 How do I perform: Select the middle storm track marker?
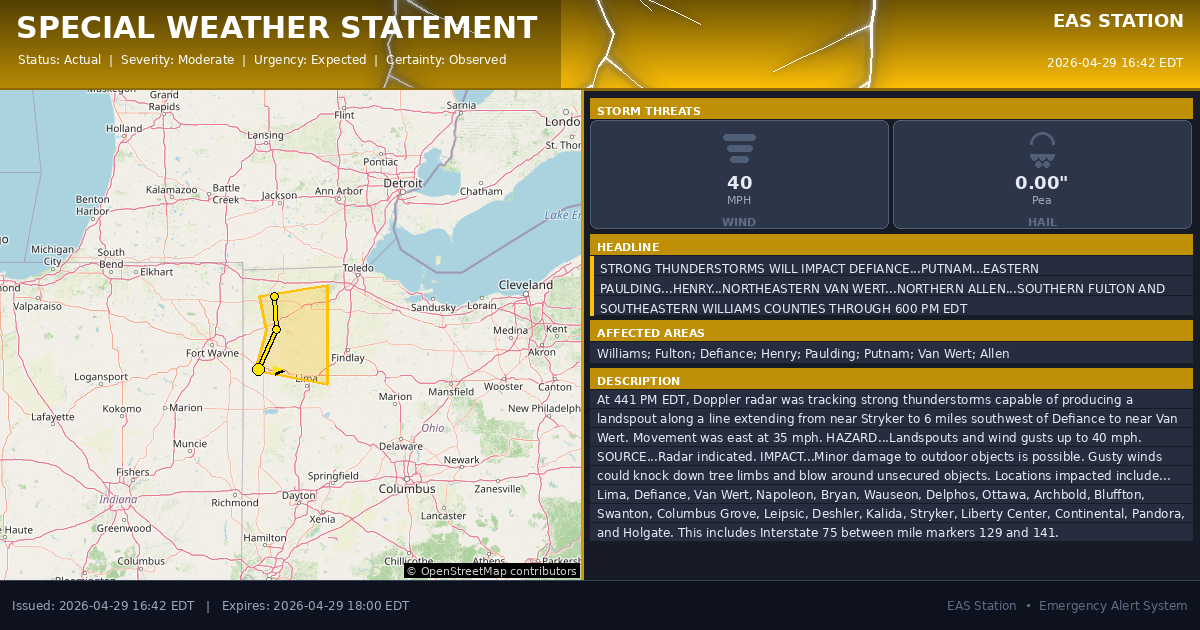[276, 329]
